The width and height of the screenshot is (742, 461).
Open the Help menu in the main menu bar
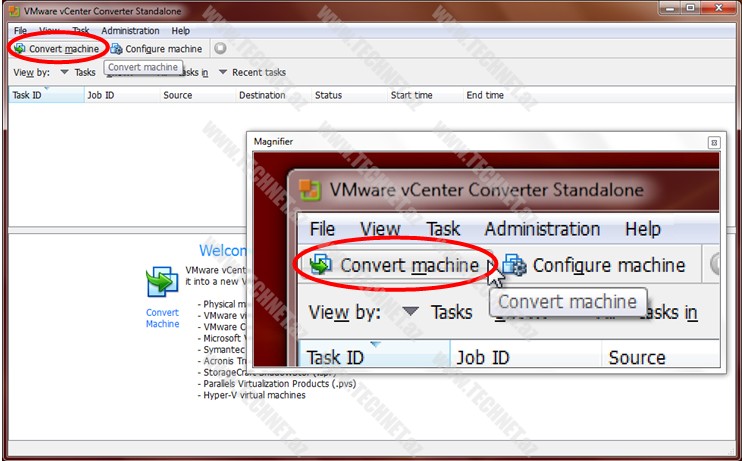pos(180,31)
